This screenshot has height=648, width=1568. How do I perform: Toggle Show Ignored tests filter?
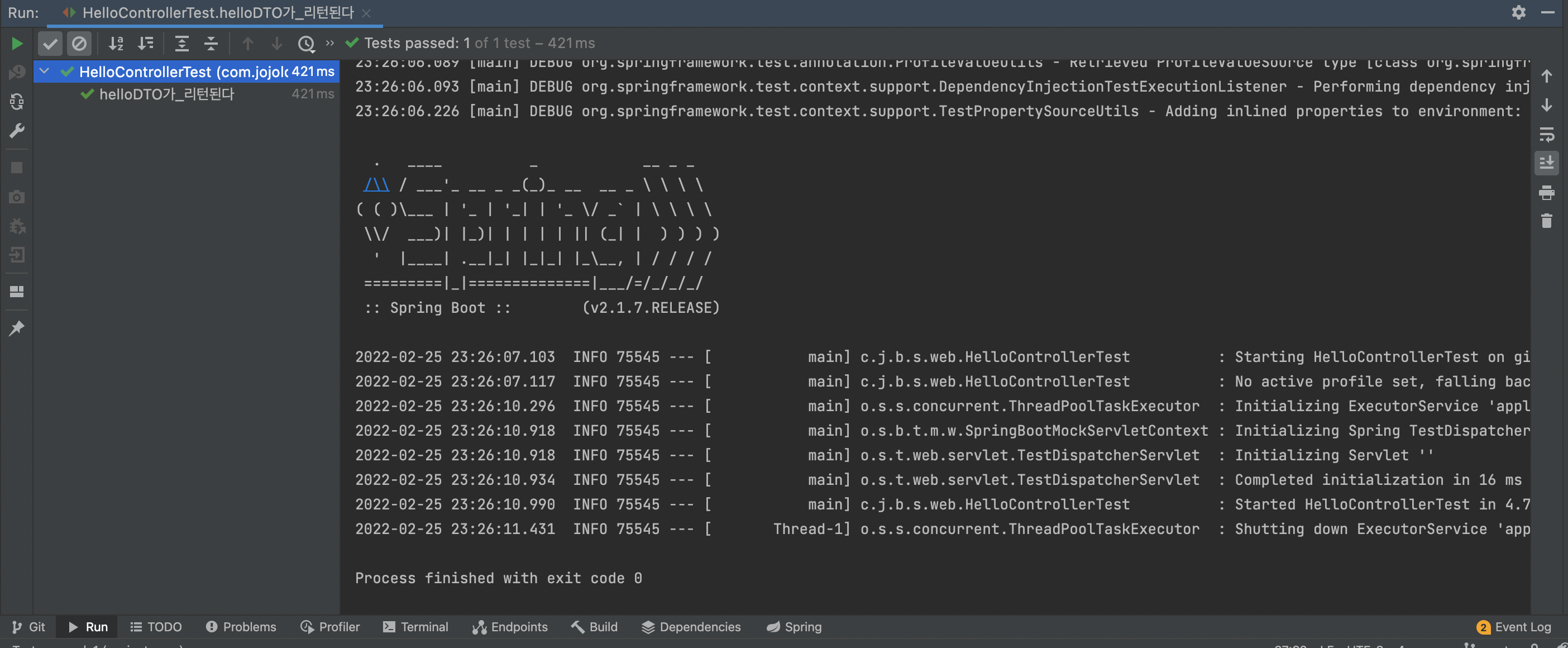(x=79, y=43)
